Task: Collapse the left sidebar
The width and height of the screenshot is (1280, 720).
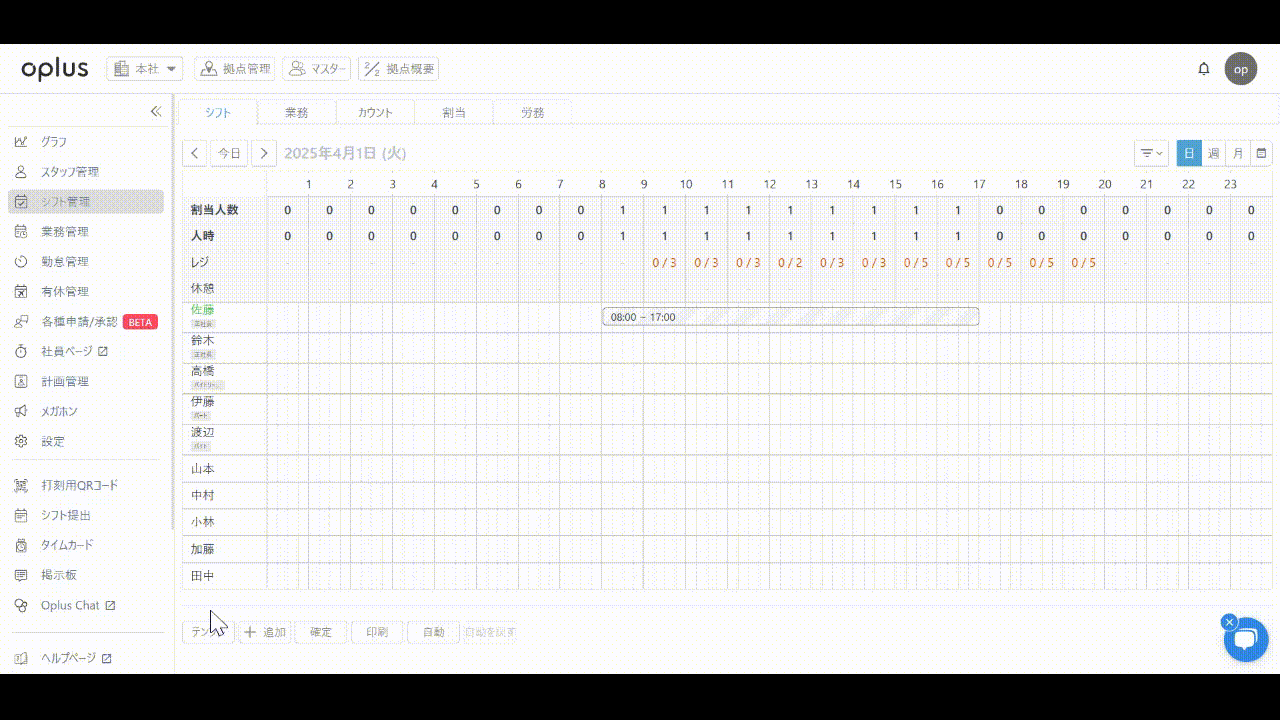Action: (156, 112)
